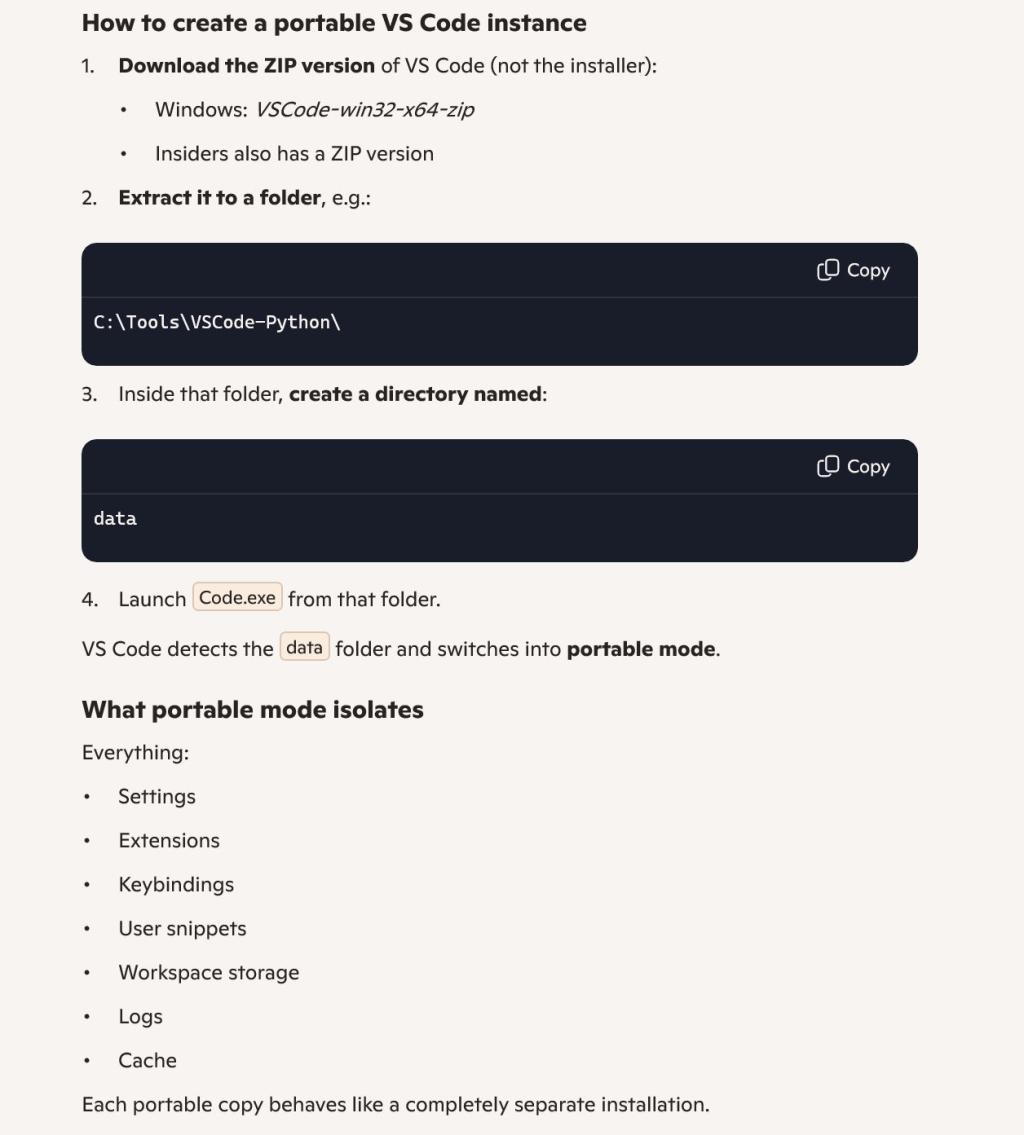Screen dimensions: 1024x1135
Task: Click the italic VSCode-win32-x64-zip text
Action: (364, 110)
